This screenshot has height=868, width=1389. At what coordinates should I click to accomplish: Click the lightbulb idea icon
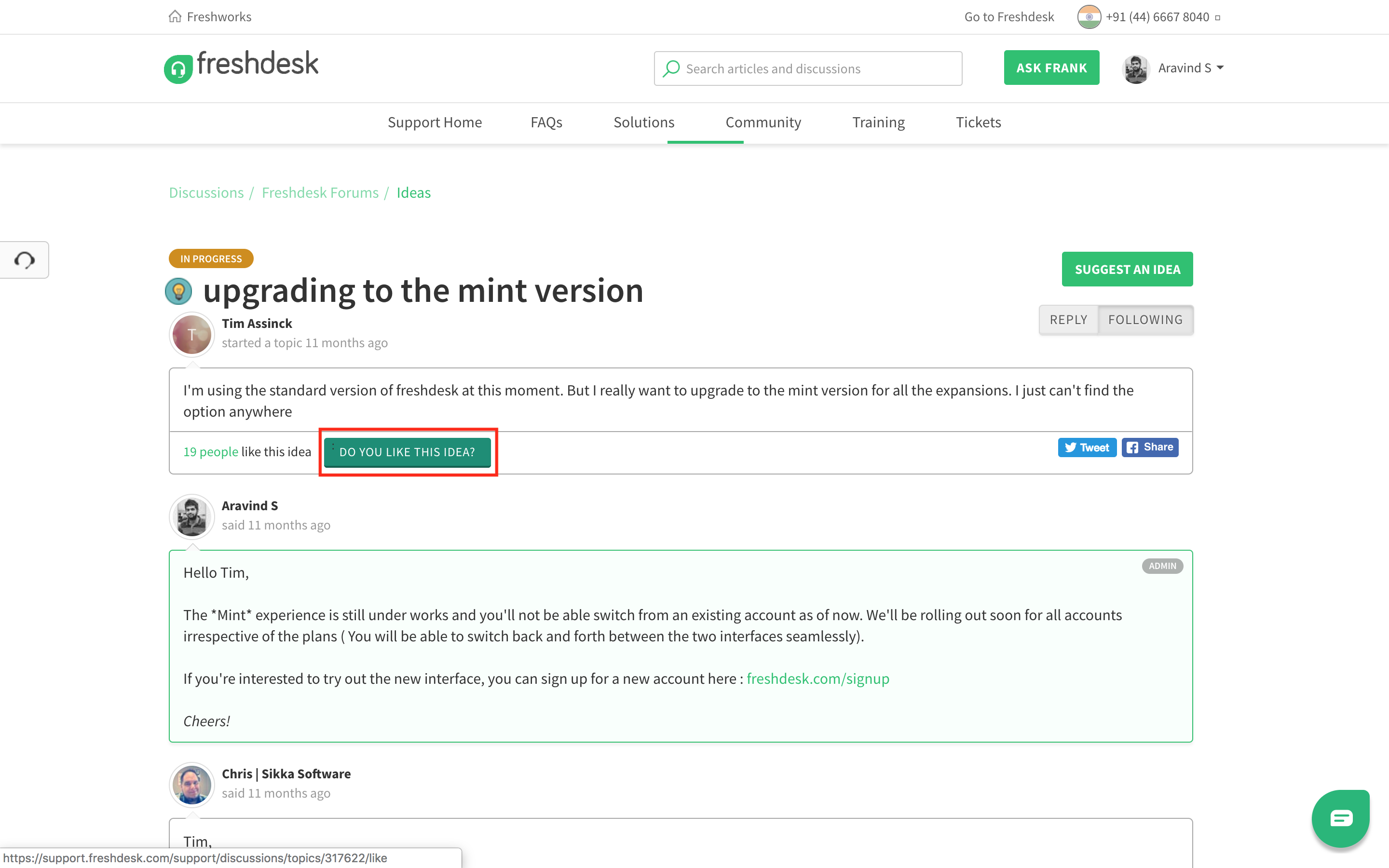tap(178, 291)
